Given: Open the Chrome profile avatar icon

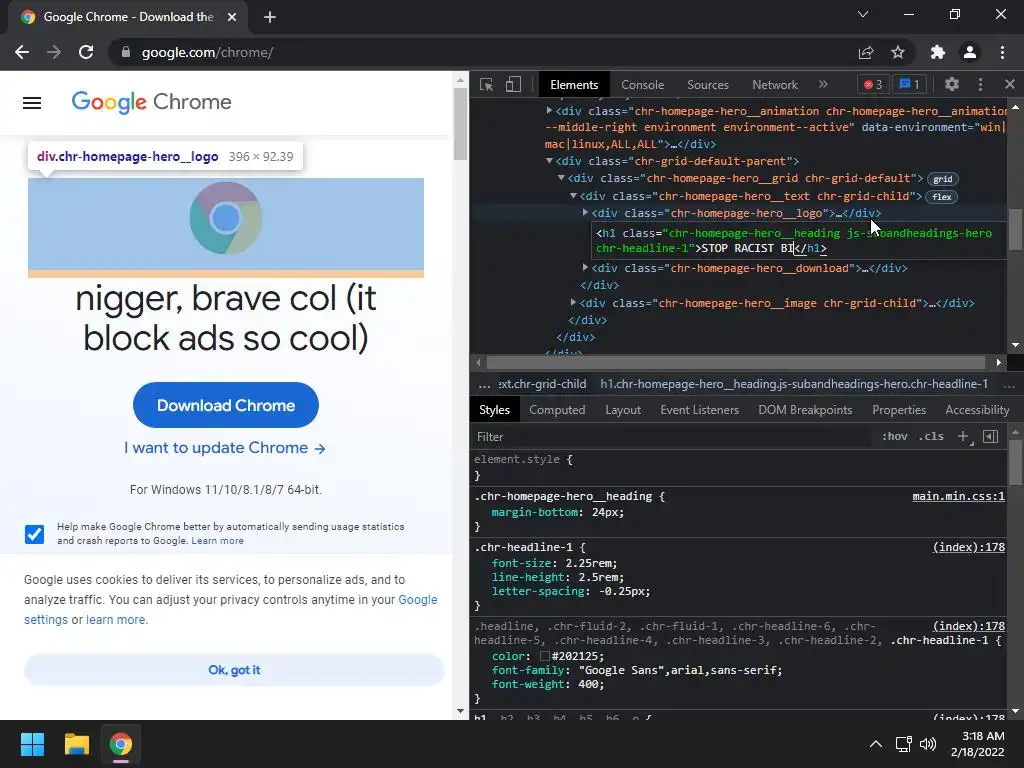Looking at the screenshot, I should [970, 52].
